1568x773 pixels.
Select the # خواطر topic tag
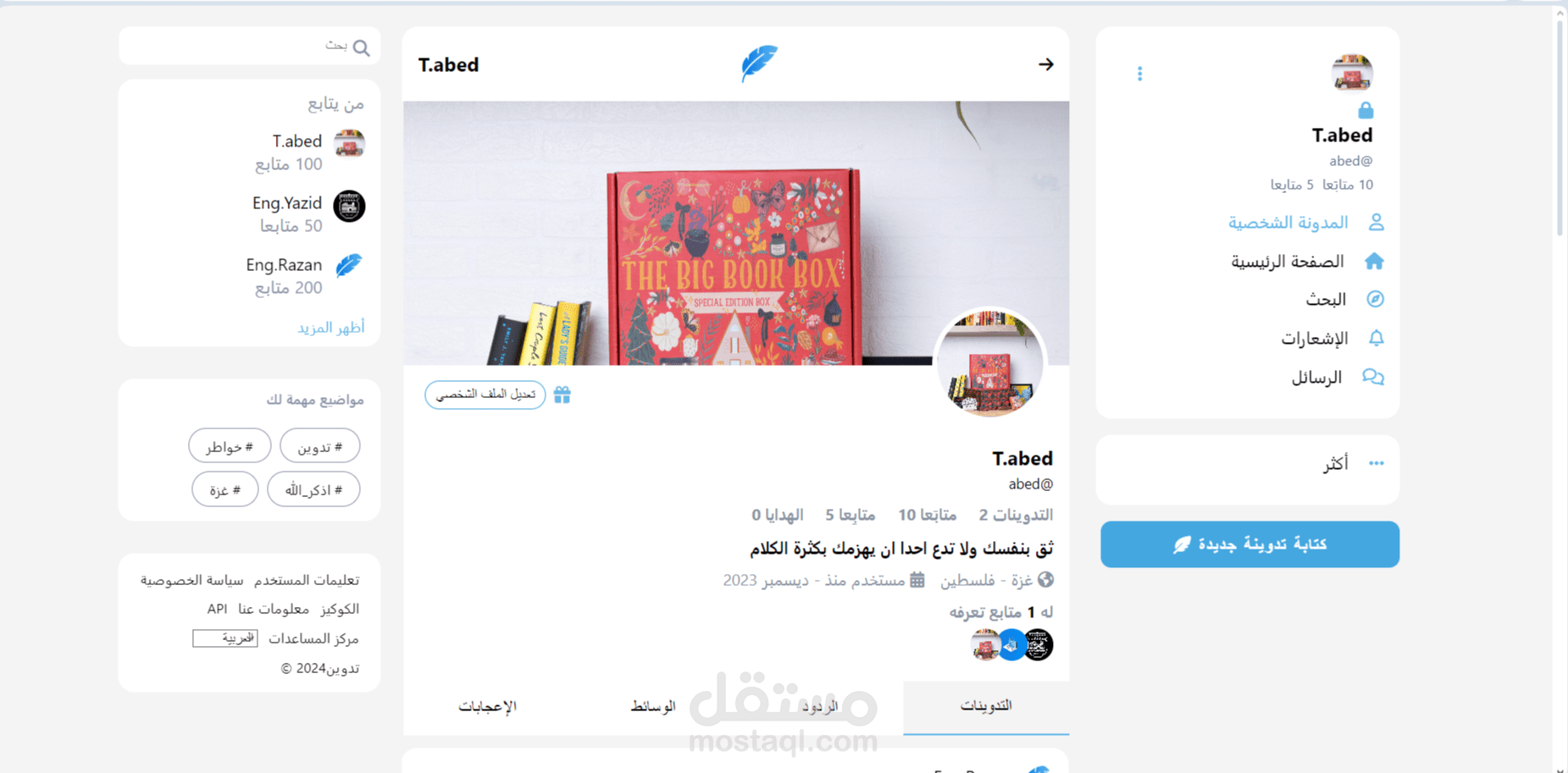tap(230, 446)
